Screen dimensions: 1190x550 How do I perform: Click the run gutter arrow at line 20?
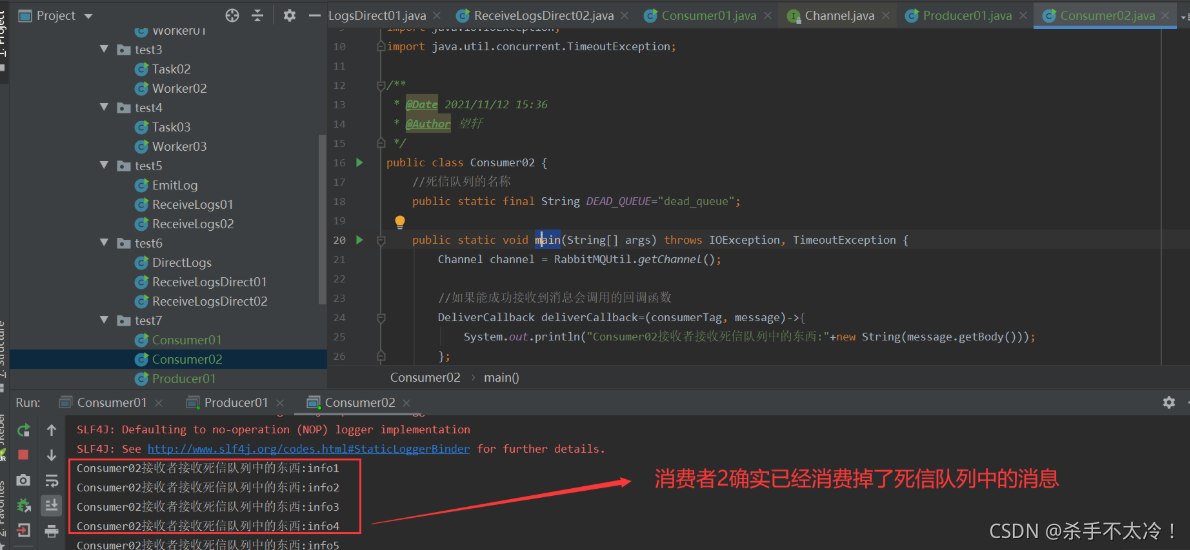360,240
